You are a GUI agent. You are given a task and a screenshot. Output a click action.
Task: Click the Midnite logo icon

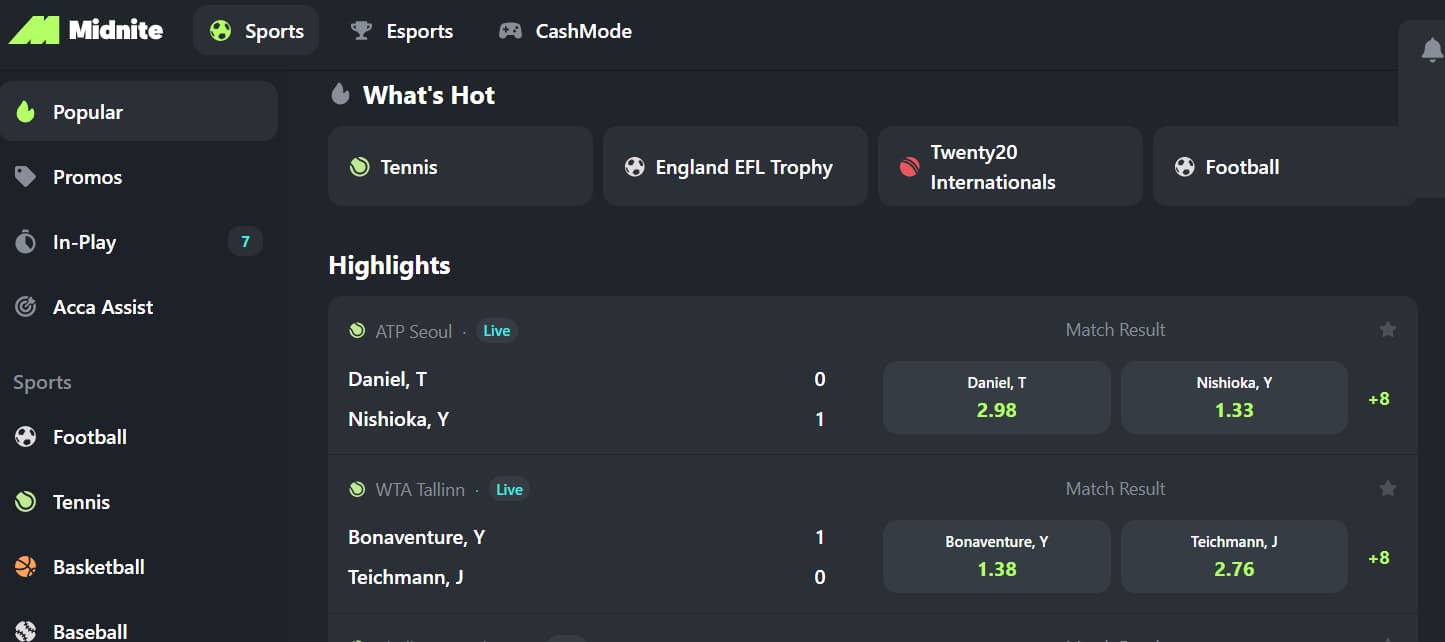tap(33, 30)
